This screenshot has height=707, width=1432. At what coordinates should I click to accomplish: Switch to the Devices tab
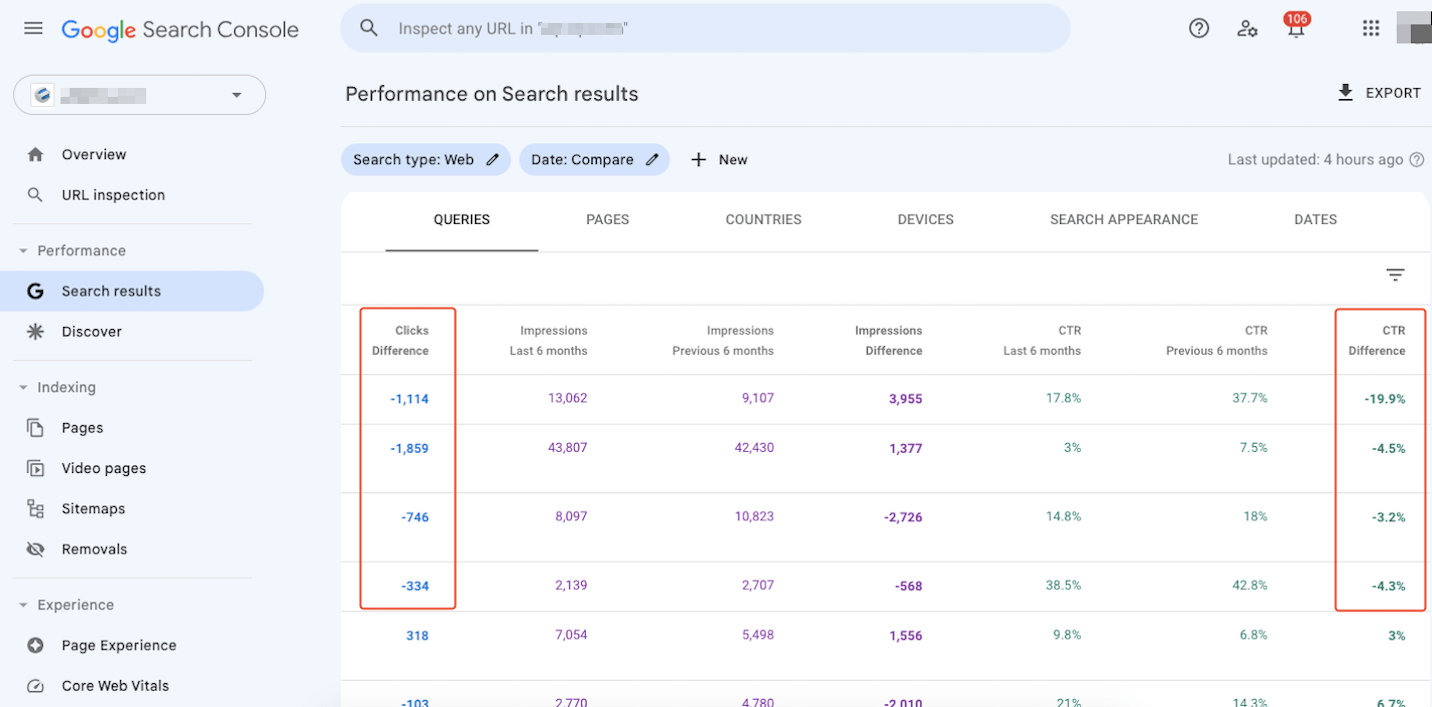click(x=926, y=220)
